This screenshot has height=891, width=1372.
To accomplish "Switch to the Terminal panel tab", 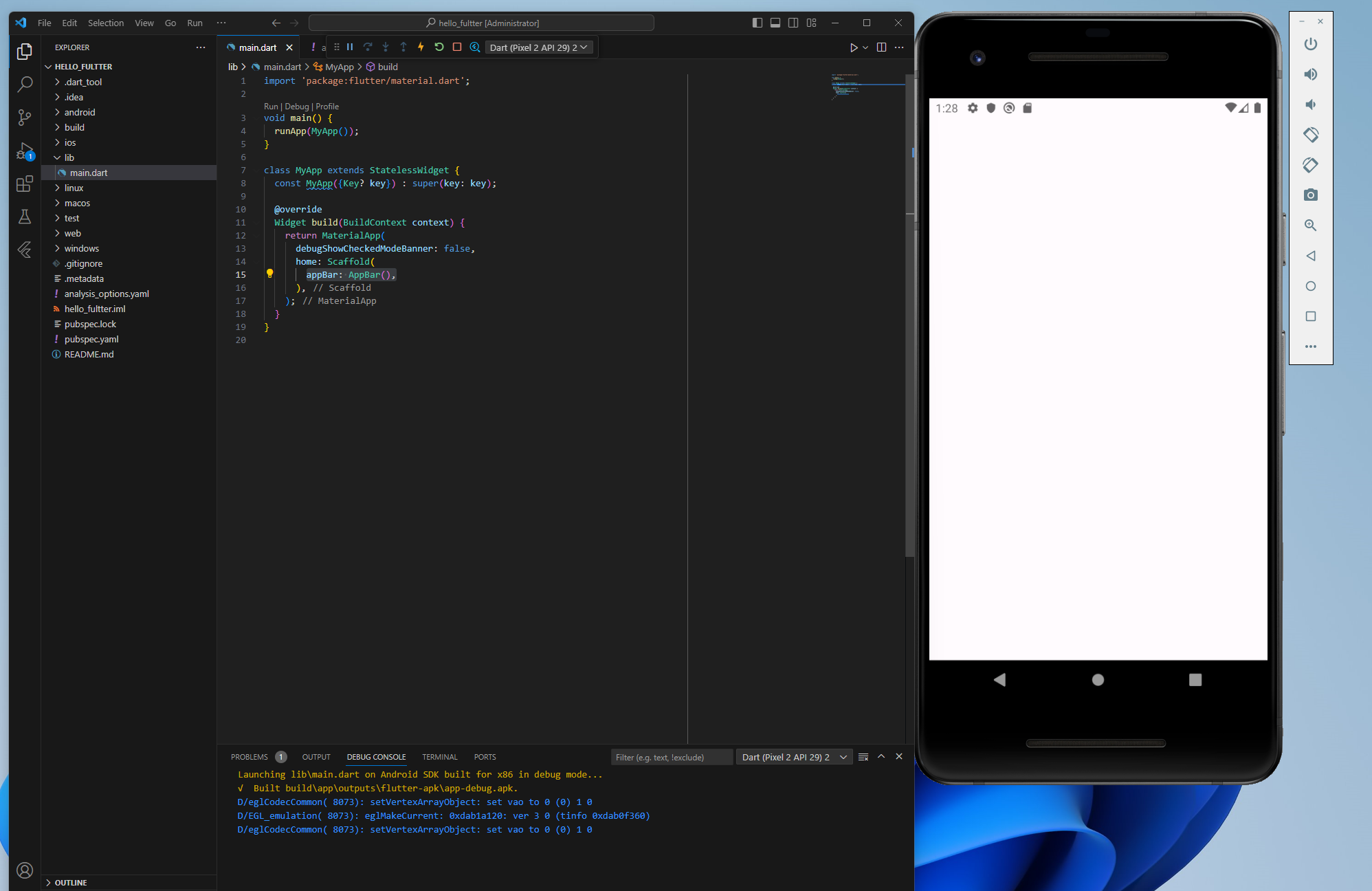I will 440,757.
